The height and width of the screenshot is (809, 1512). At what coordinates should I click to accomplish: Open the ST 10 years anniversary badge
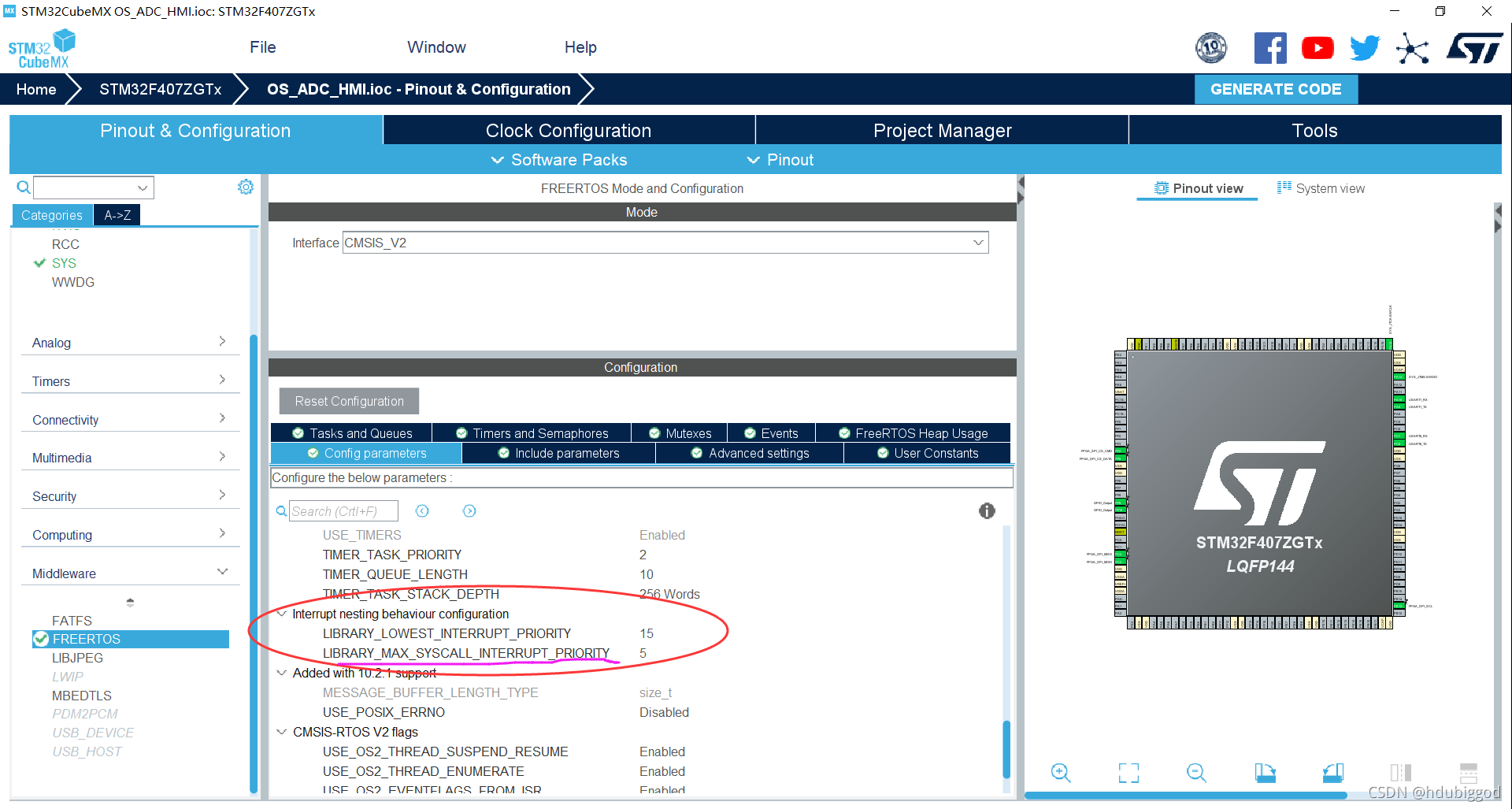coord(1211,48)
